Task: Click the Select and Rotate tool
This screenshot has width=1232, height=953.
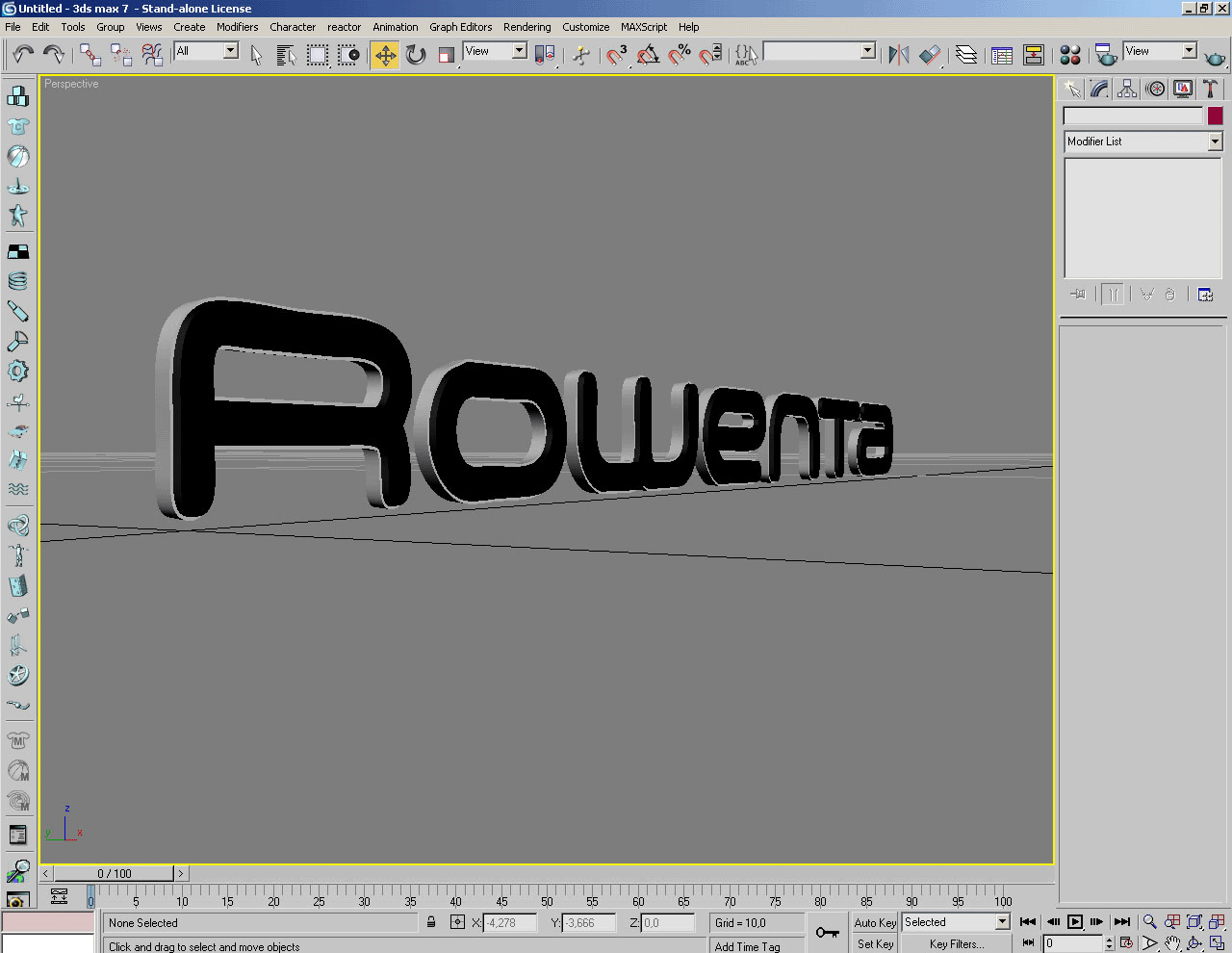Action: click(416, 55)
